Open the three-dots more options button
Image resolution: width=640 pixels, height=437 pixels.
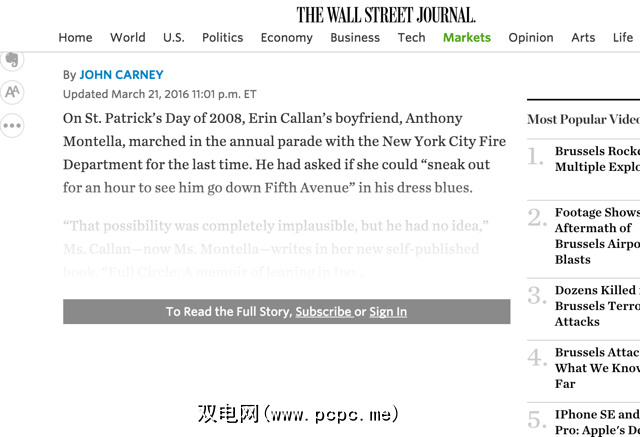(12, 126)
